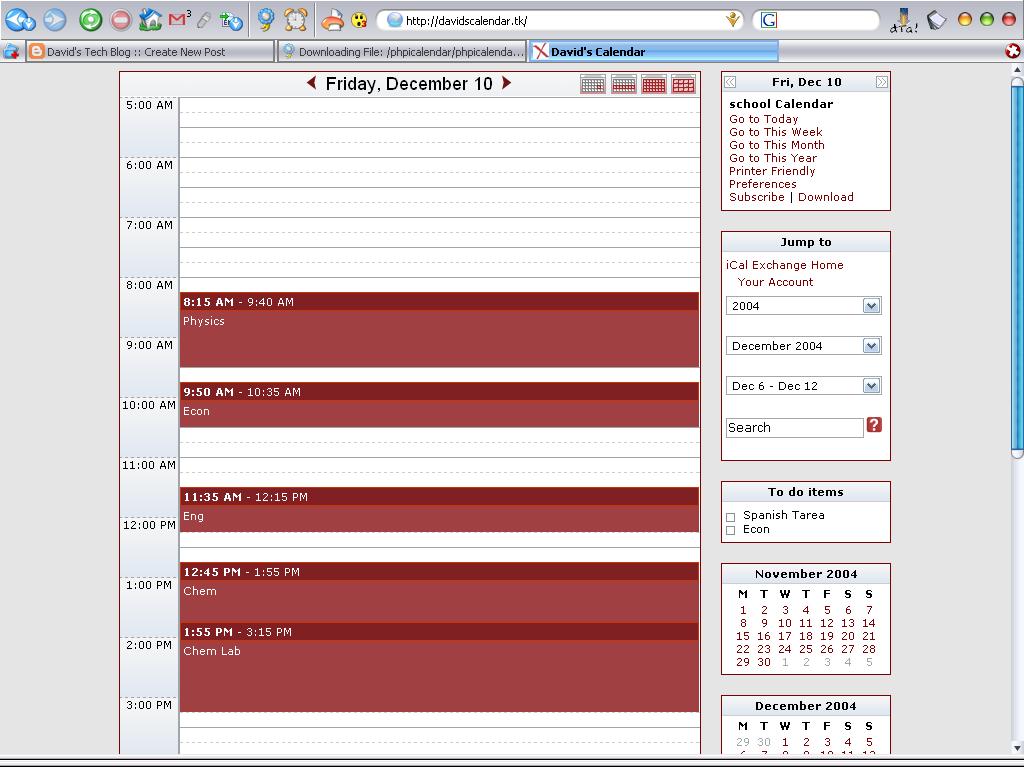Click inside the calendar Search field
The width and height of the screenshot is (1024, 768).
[x=794, y=428]
